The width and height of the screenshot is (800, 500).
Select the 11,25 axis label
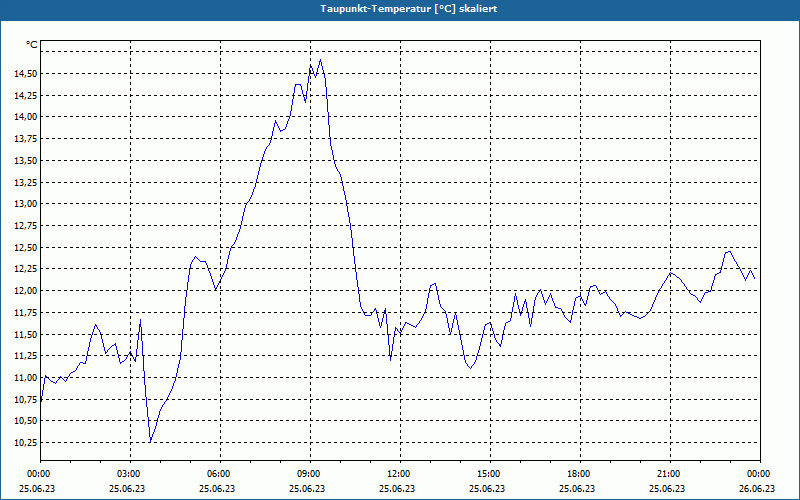tap(26, 356)
